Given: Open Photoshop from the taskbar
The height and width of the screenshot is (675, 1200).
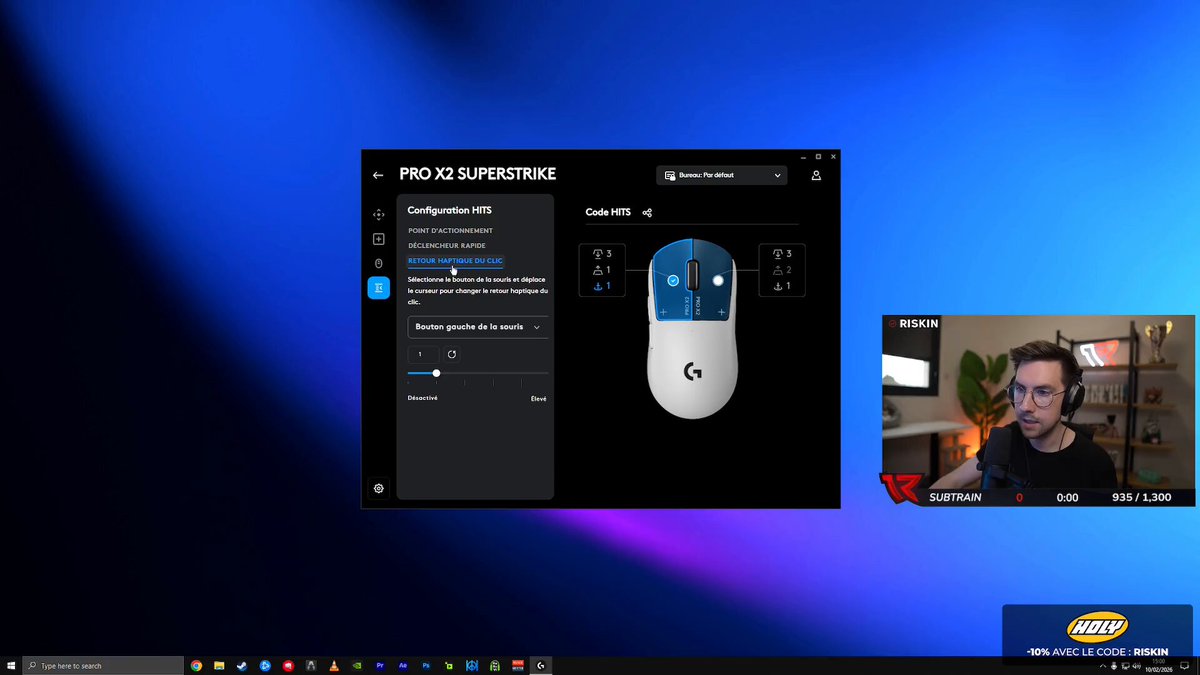Looking at the screenshot, I should (x=426, y=665).
